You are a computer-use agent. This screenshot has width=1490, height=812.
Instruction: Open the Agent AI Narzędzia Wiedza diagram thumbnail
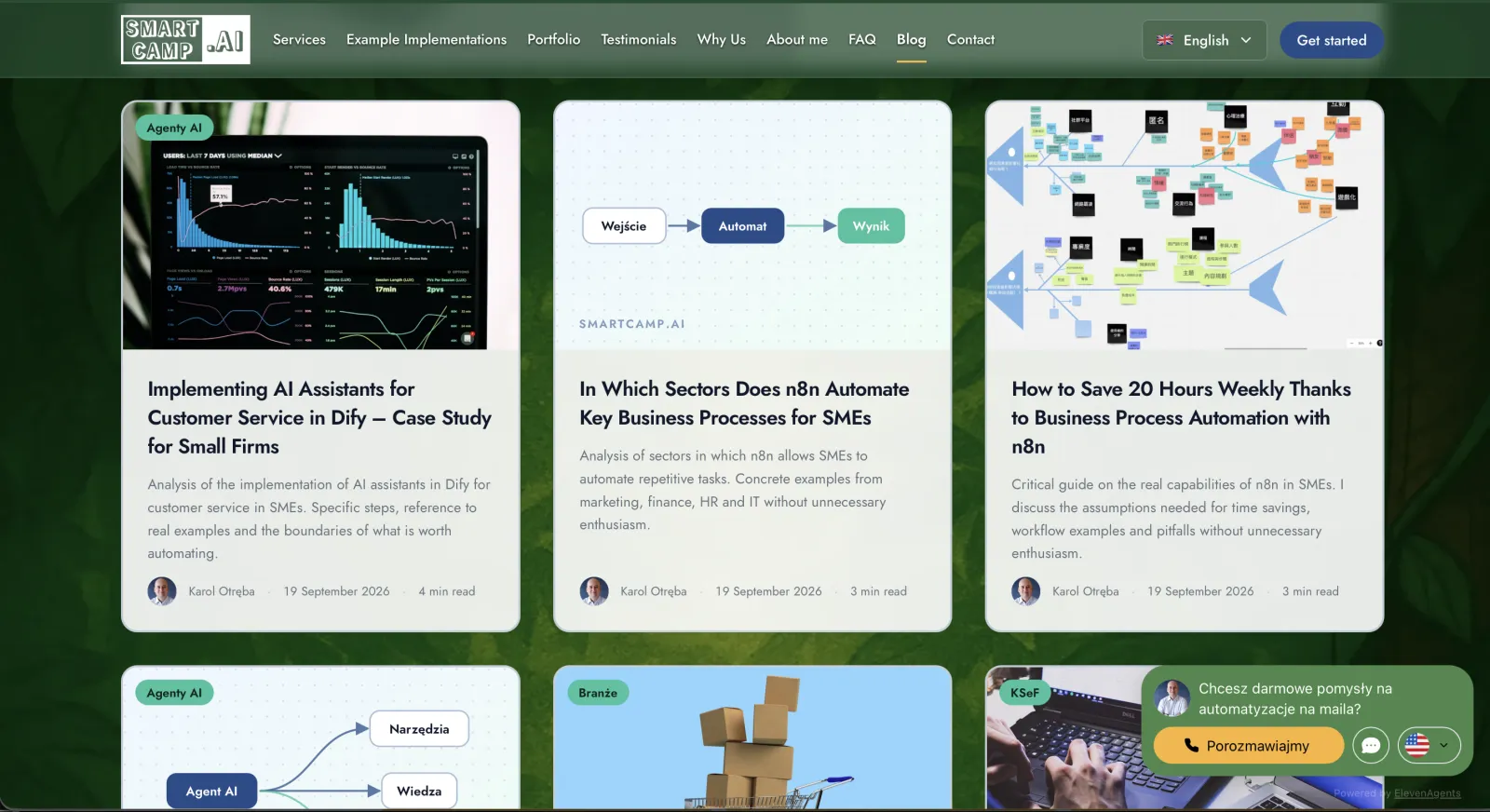coord(320,738)
